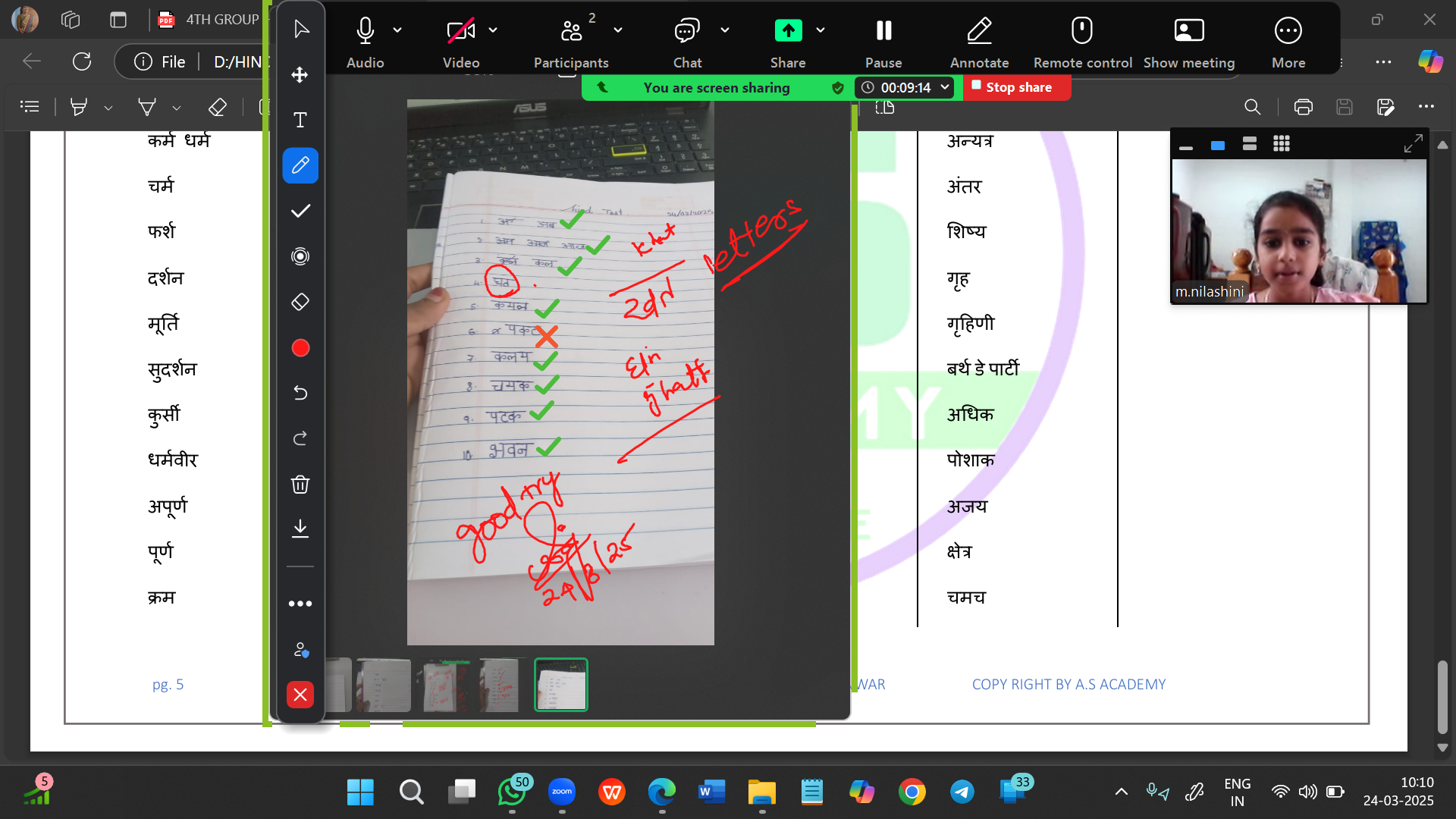The height and width of the screenshot is (819, 1456).
Task: Open the More meeting options
Action: click(x=1288, y=42)
